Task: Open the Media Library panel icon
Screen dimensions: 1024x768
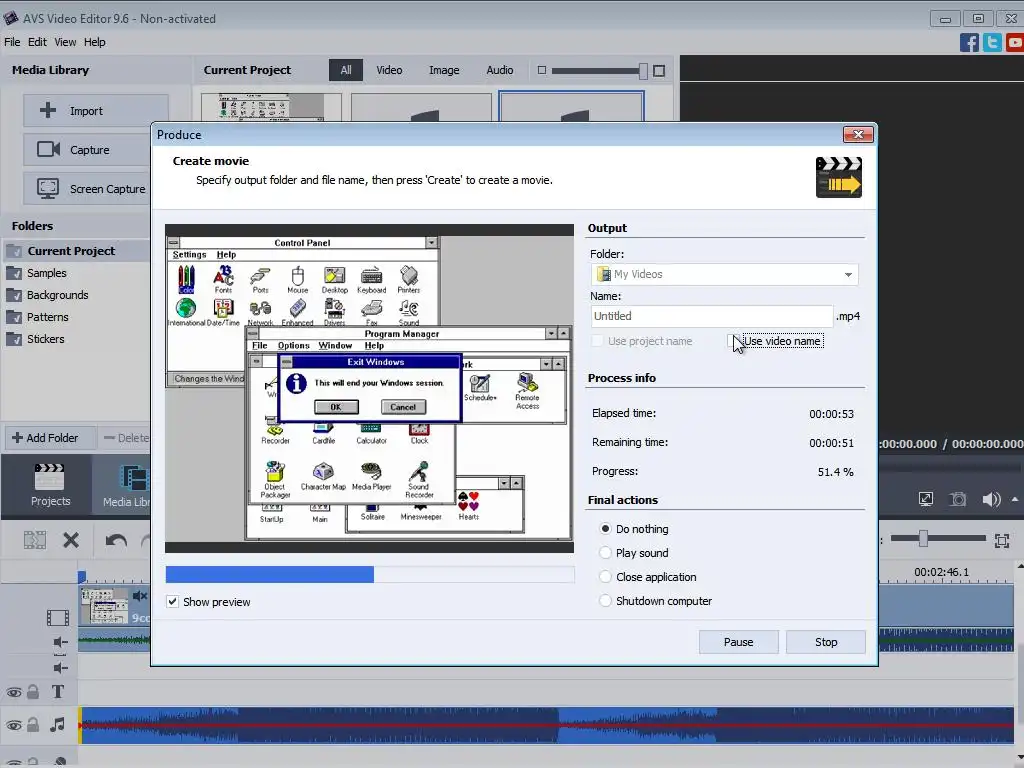Action: point(134,477)
